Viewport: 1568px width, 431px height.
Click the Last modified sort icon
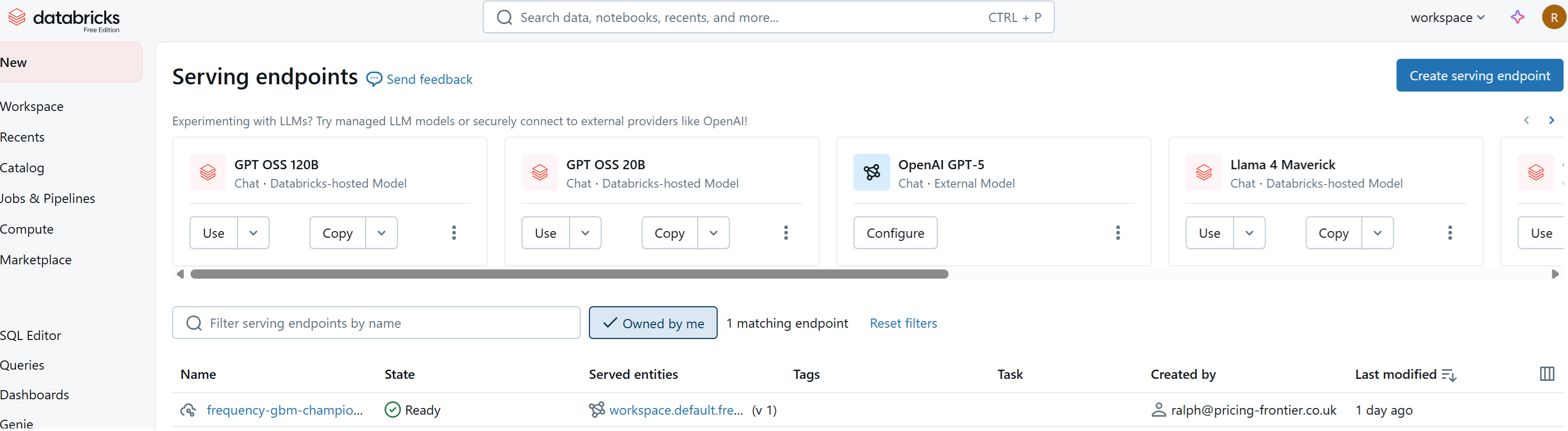(x=1448, y=375)
